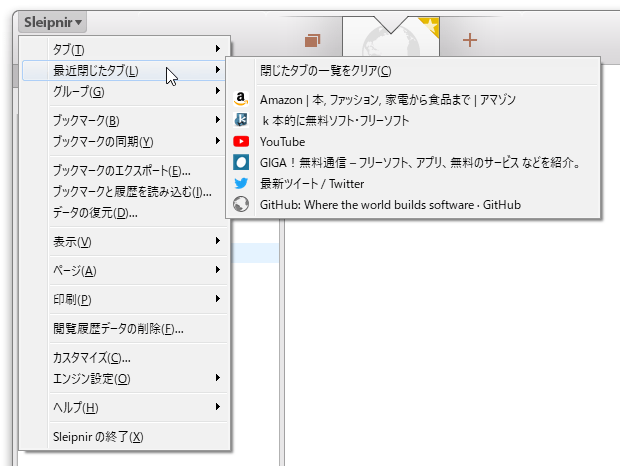This screenshot has height=466, width=620.
Task: Click the blue k site favicon
Action: click(241, 120)
